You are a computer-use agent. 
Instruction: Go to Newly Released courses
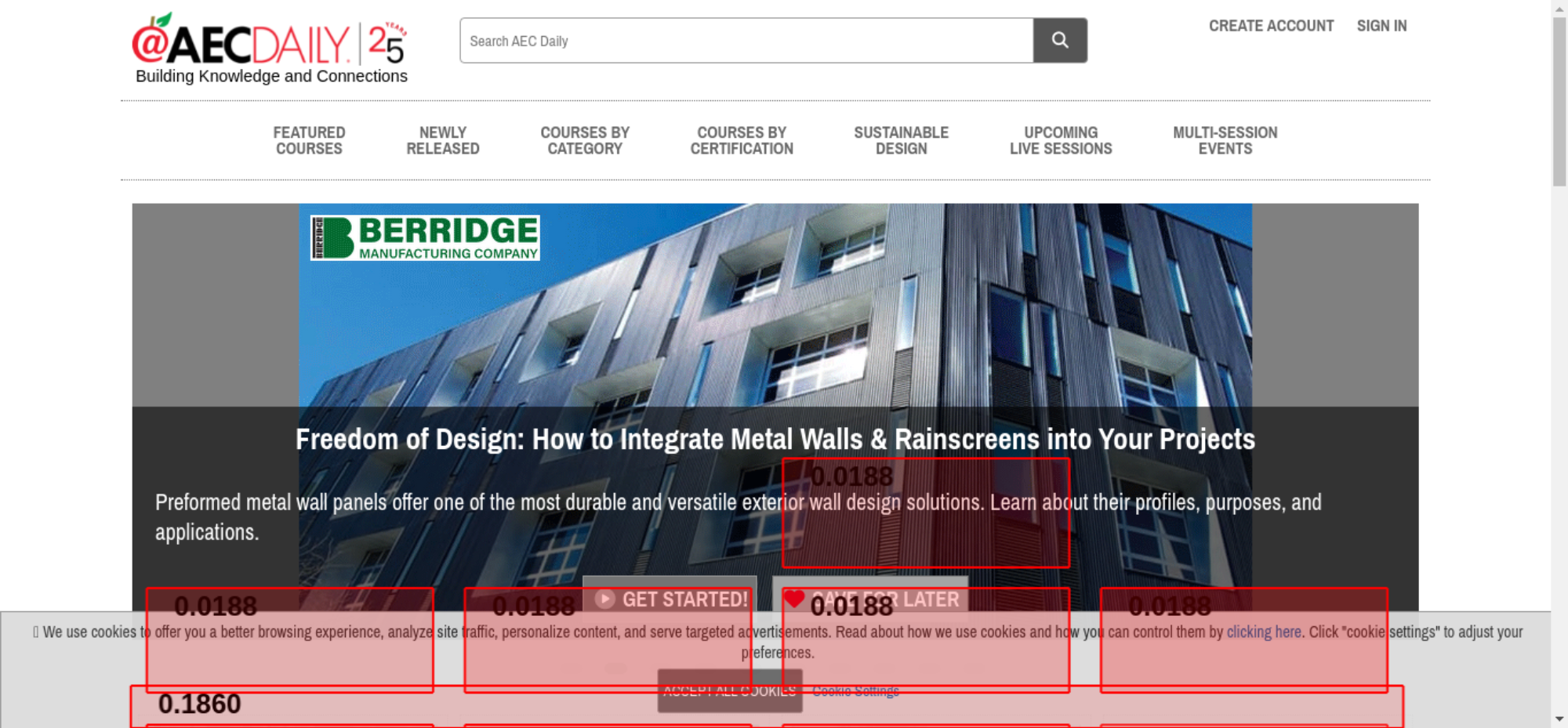point(442,141)
